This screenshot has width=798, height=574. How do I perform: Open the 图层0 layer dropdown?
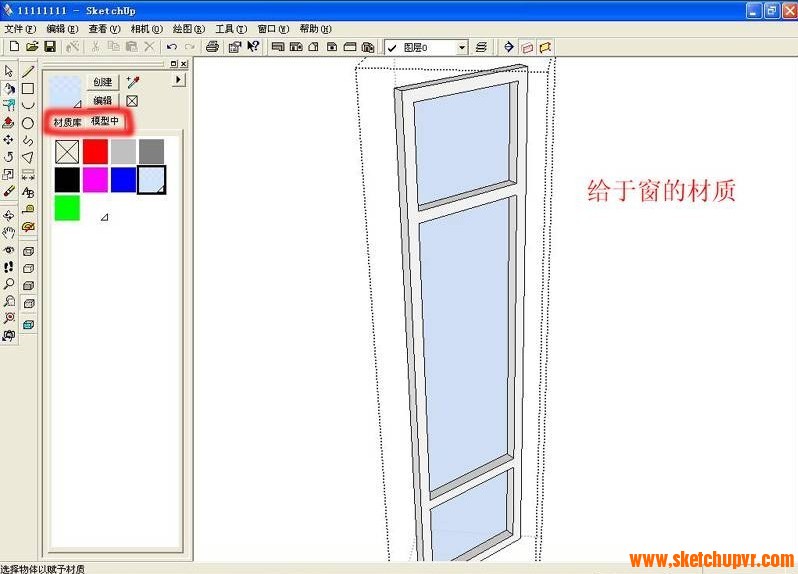(x=462, y=47)
